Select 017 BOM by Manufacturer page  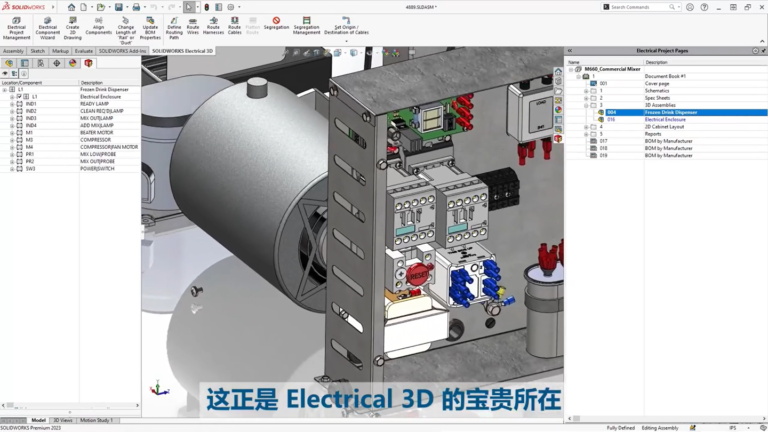[x=668, y=141]
